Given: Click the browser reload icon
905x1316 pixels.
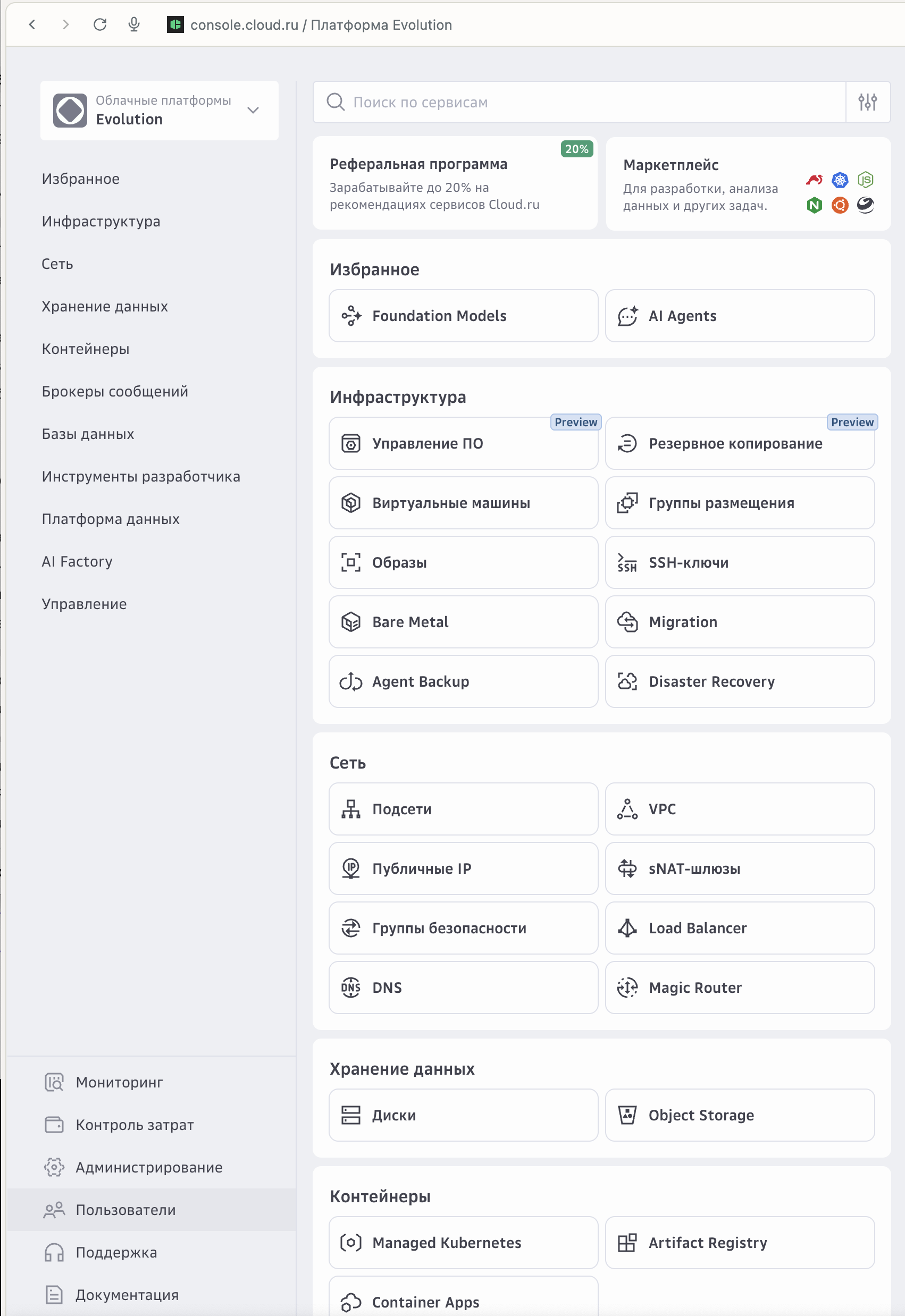Looking at the screenshot, I should [x=100, y=24].
